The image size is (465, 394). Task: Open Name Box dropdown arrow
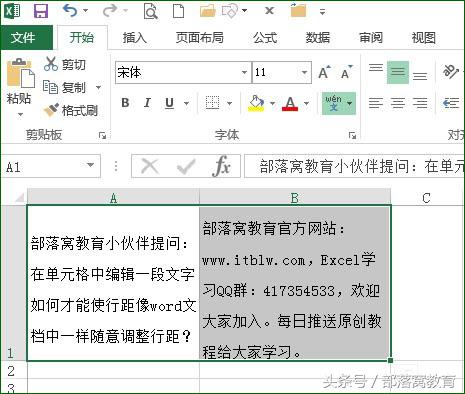[x=90, y=165]
